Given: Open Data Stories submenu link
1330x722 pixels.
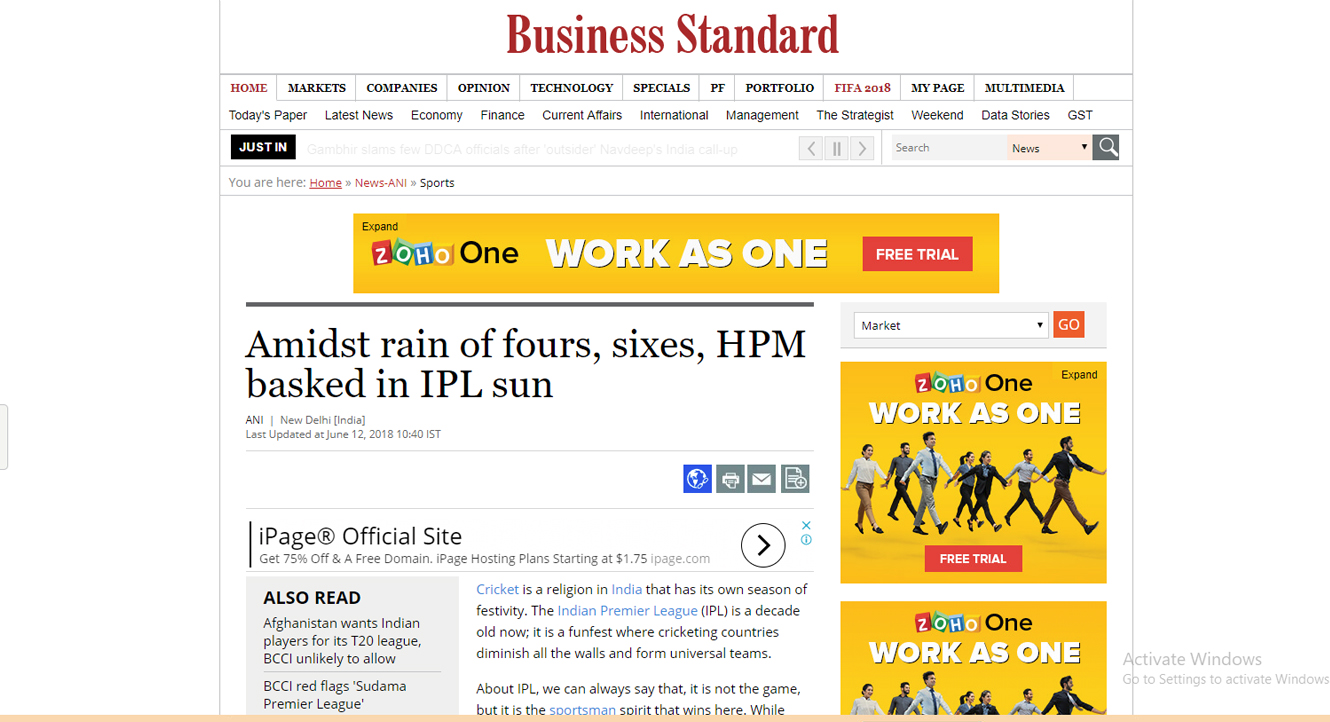Looking at the screenshot, I should (1016, 115).
